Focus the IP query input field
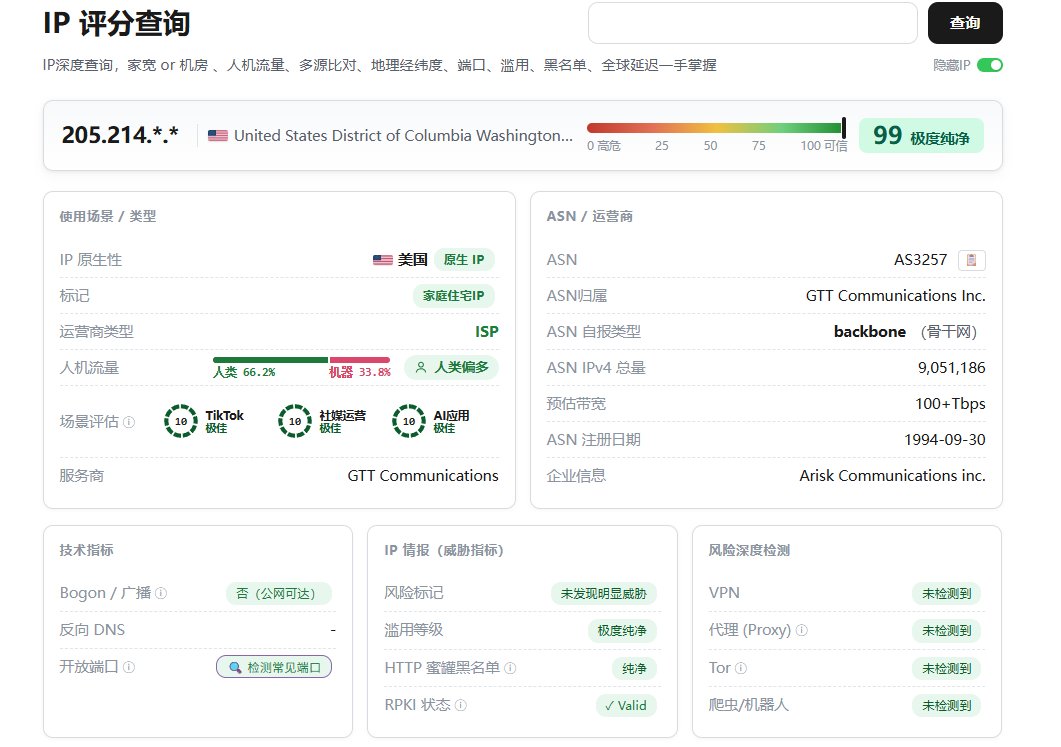This screenshot has height=747, width=1061. tap(752, 23)
